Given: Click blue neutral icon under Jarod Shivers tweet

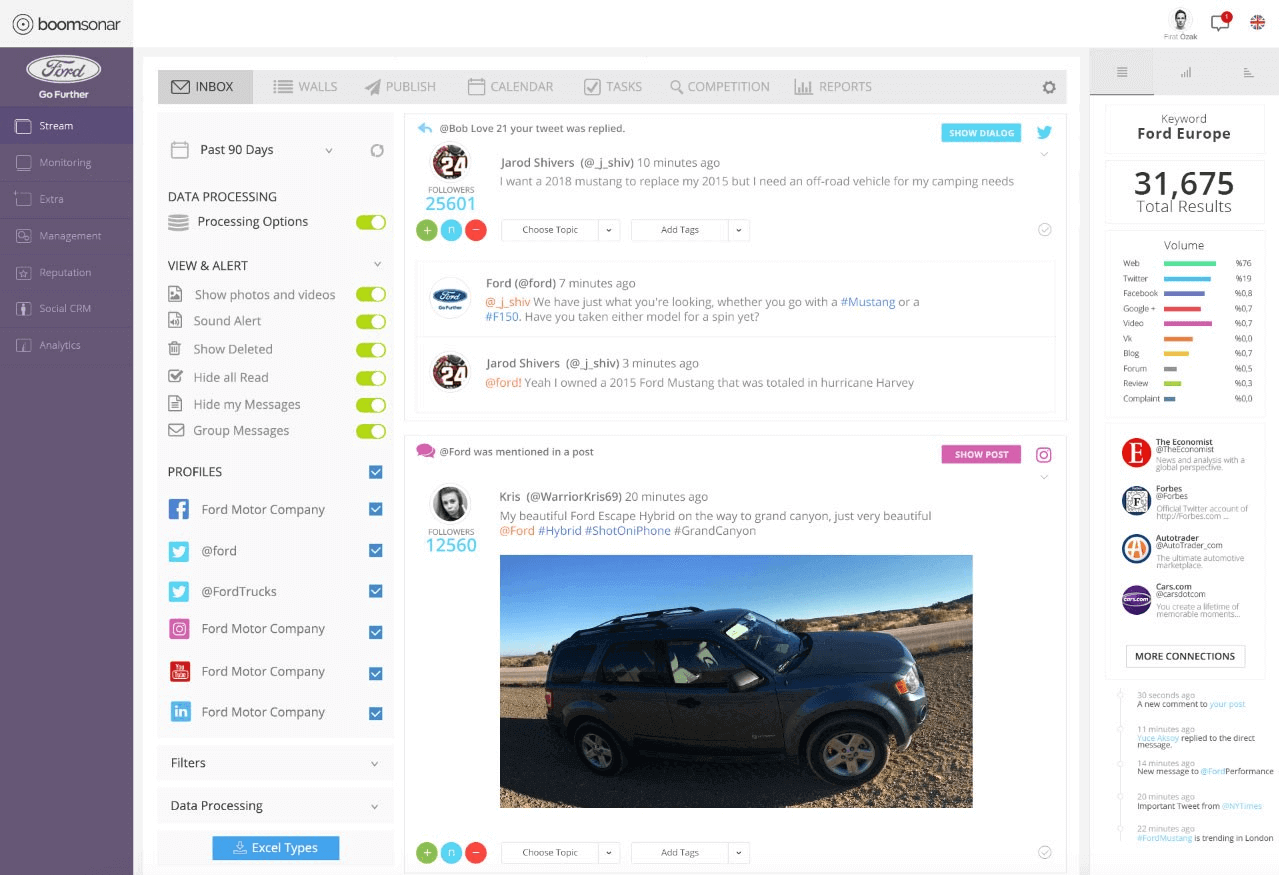Looking at the screenshot, I should (451, 230).
